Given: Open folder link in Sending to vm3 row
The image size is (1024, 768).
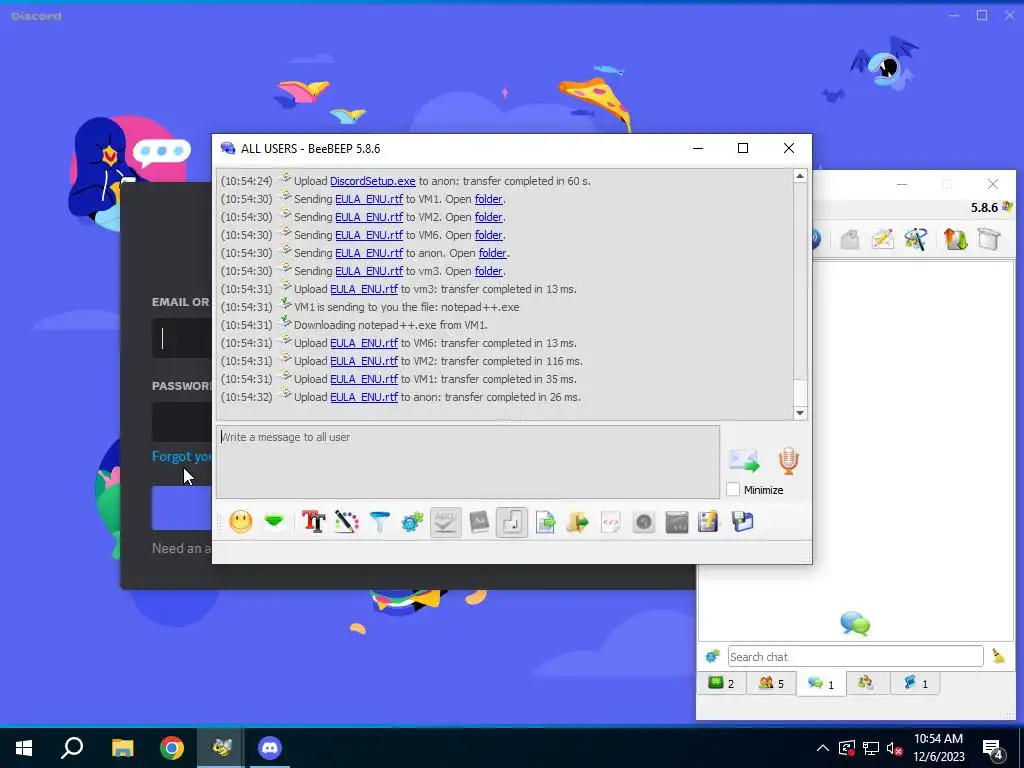Looking at the screenshot, I should (488, 271).
